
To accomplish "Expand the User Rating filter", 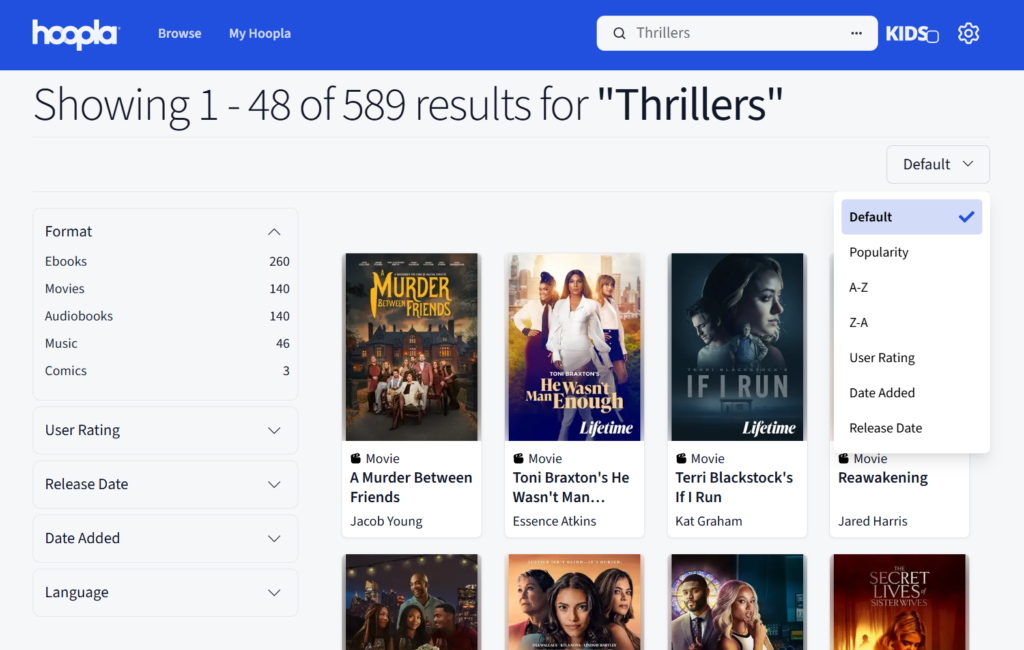I will (x=274, y=430).
